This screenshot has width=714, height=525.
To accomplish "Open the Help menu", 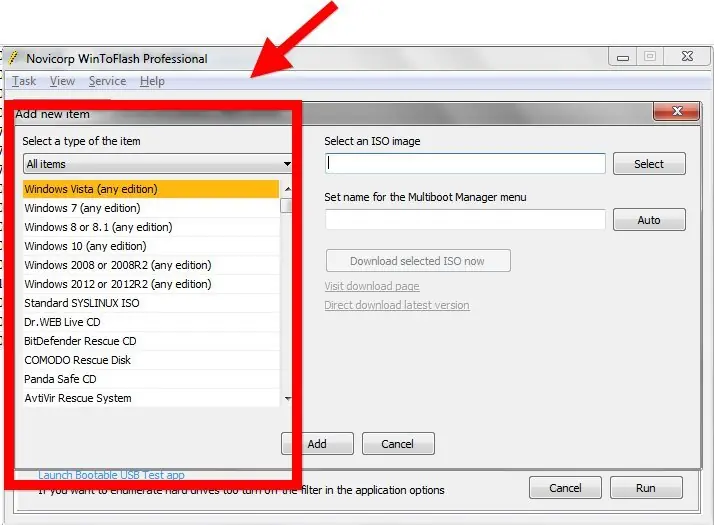I will click(x=152, y=81).
